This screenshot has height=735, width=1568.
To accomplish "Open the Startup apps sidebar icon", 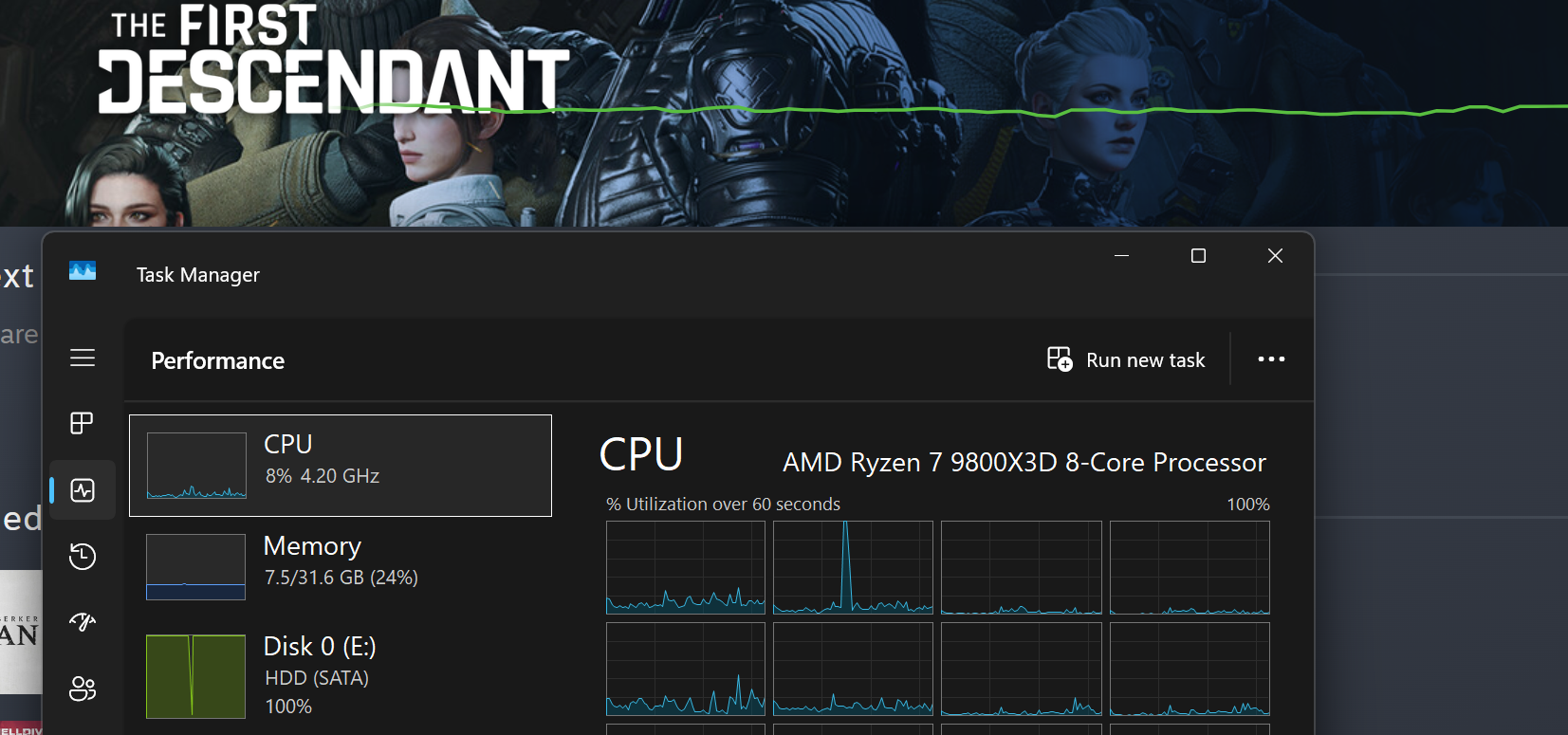I will click(83, 622).
